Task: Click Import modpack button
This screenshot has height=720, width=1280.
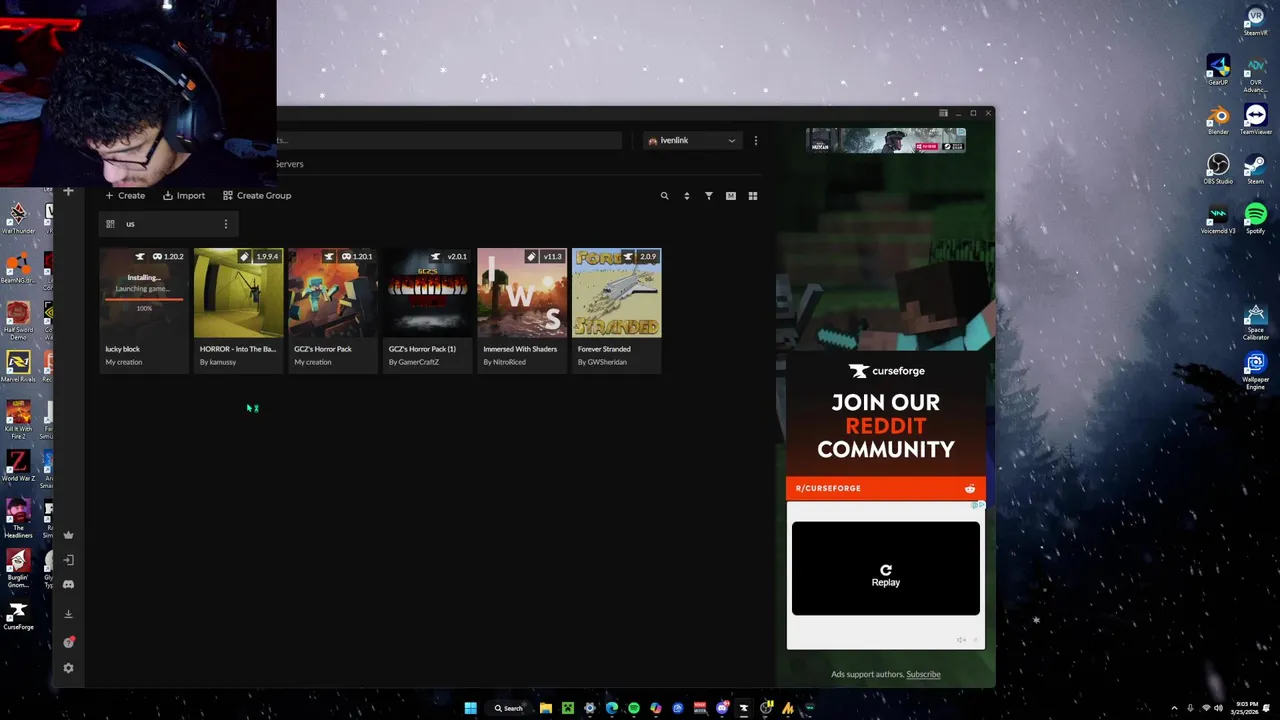Action: (x=184, y=196)
